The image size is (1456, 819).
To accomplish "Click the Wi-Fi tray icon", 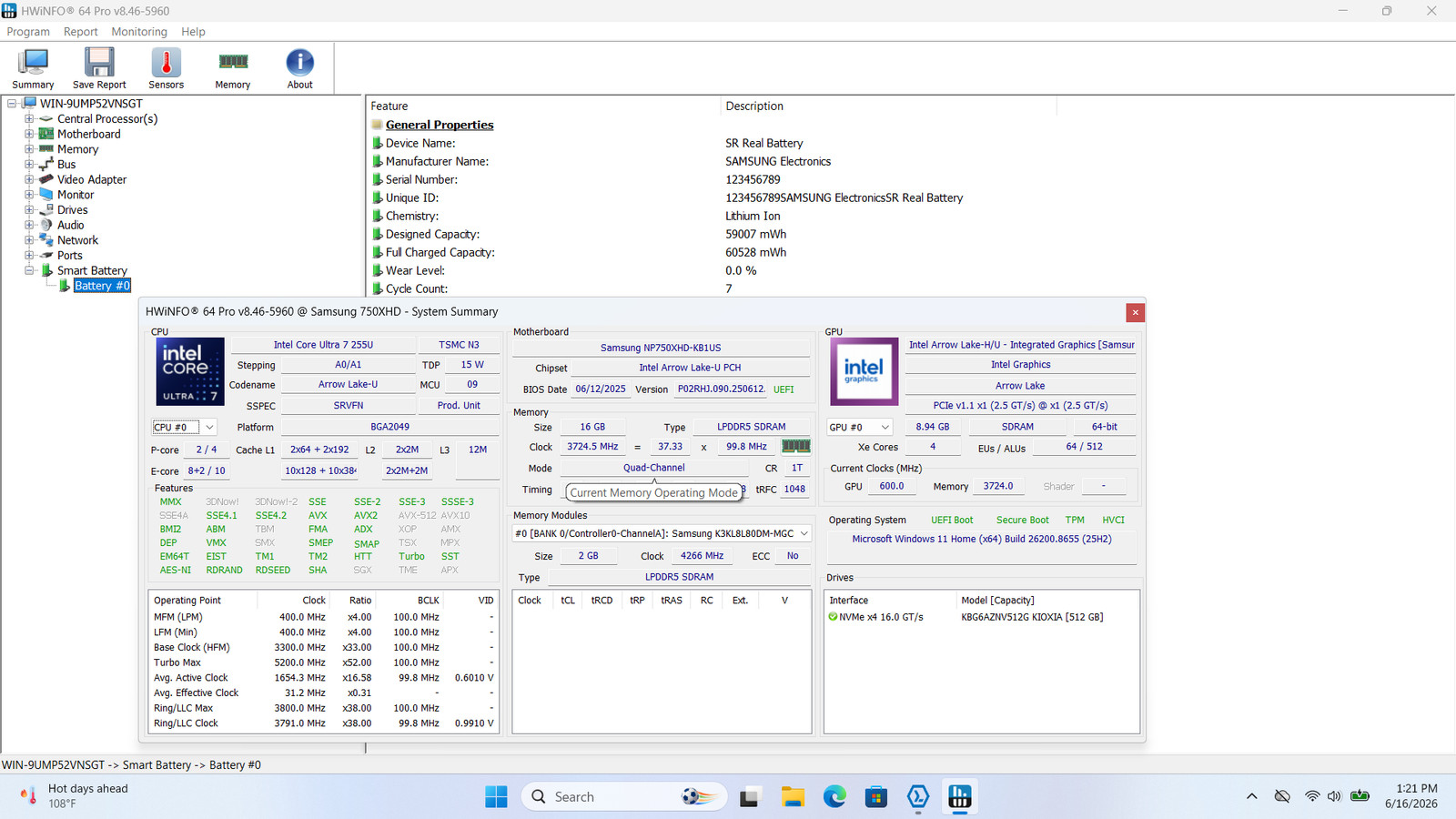I will (x=1311, y=796).
